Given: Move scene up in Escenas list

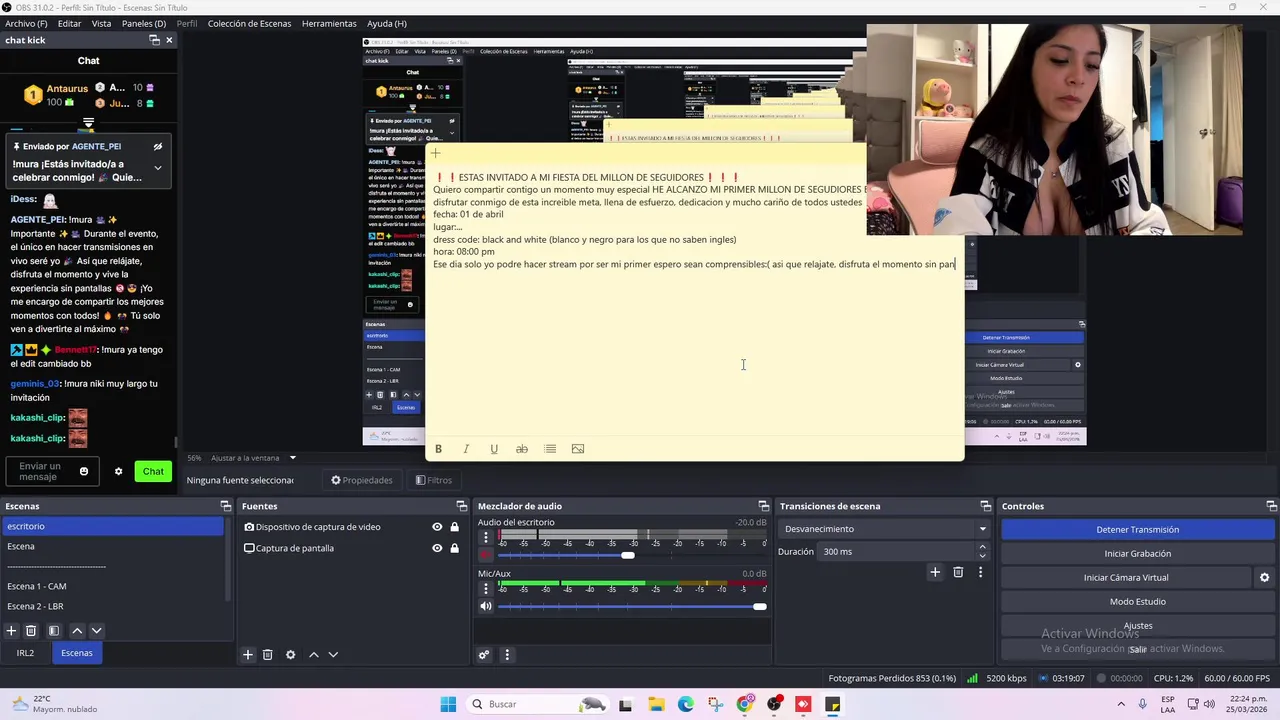Looking at the screenshot, I should coord(77,631).
